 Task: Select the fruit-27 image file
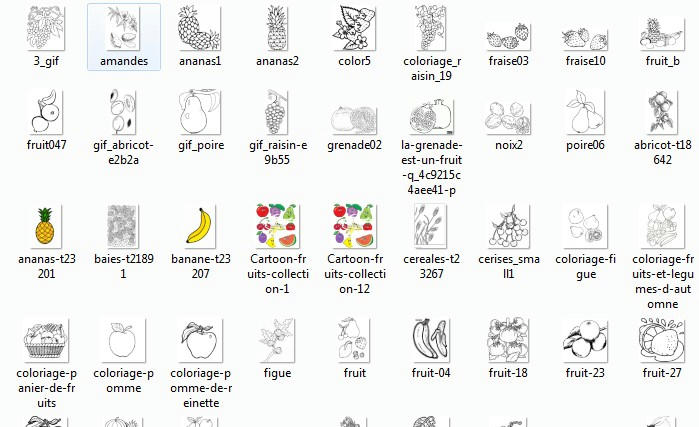pos(662,340)
